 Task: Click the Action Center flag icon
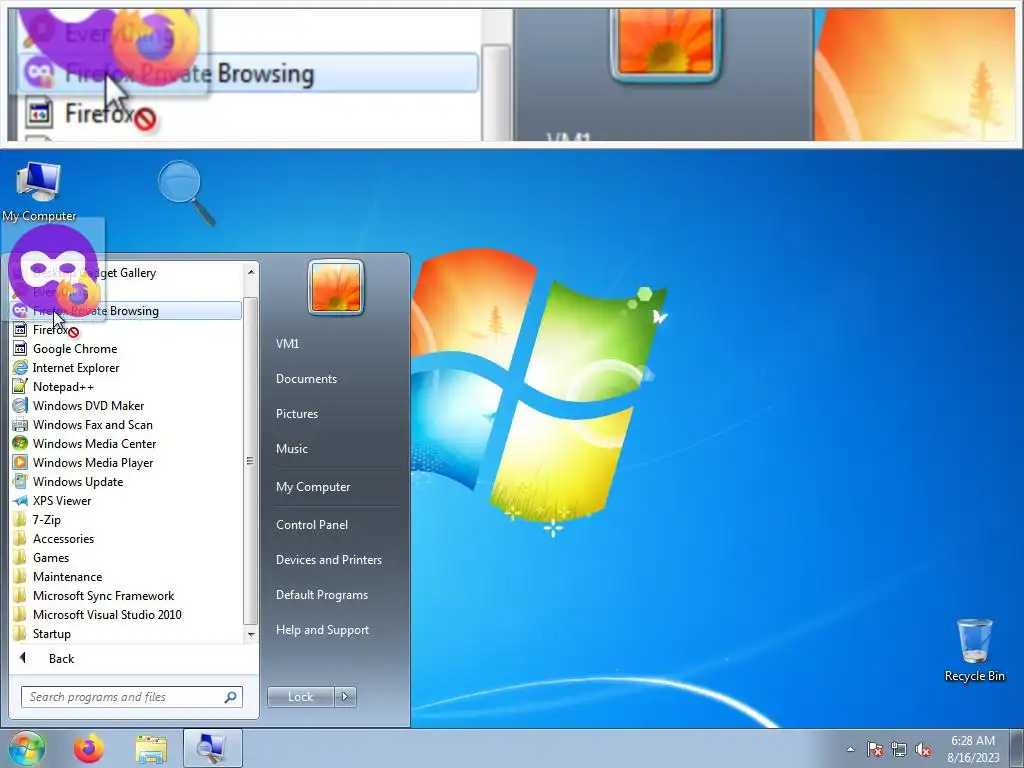(875, 749)
